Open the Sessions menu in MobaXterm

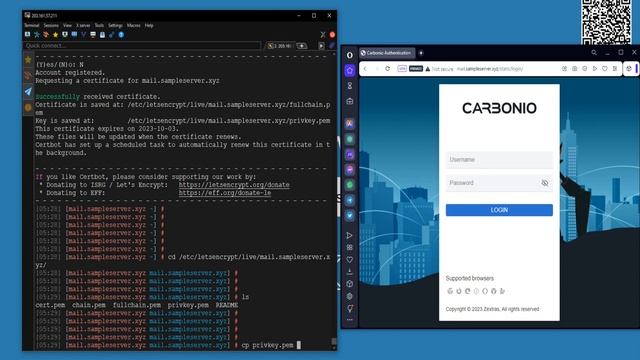pyautogui.click(x=51, y=25)
